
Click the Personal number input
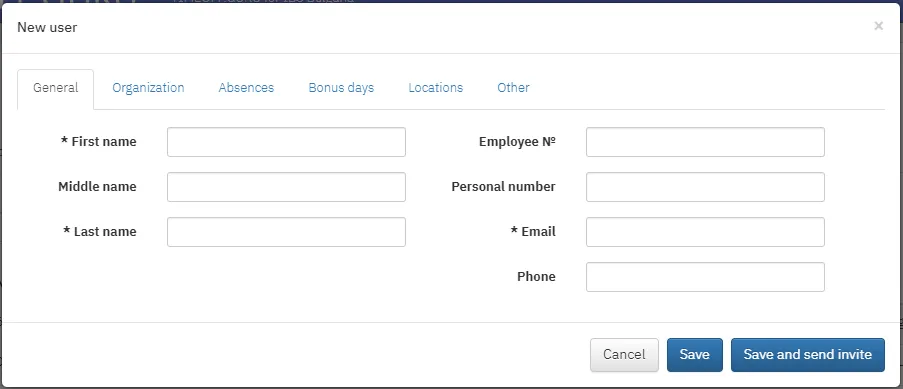705,187
